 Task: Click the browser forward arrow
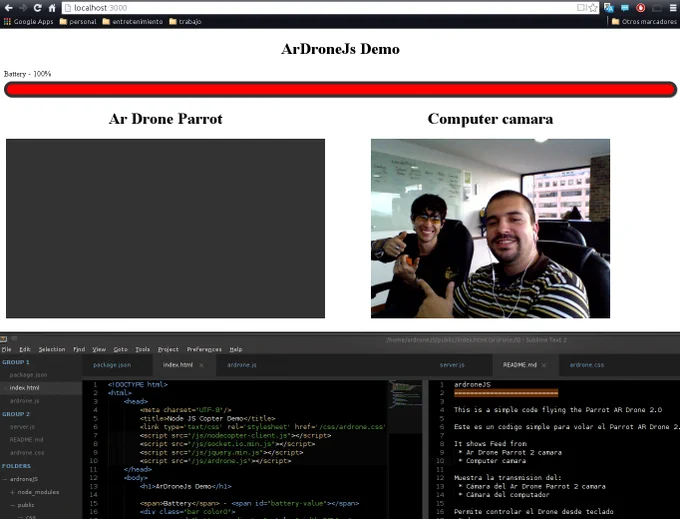pyautogui.click(x=23, y=8)
